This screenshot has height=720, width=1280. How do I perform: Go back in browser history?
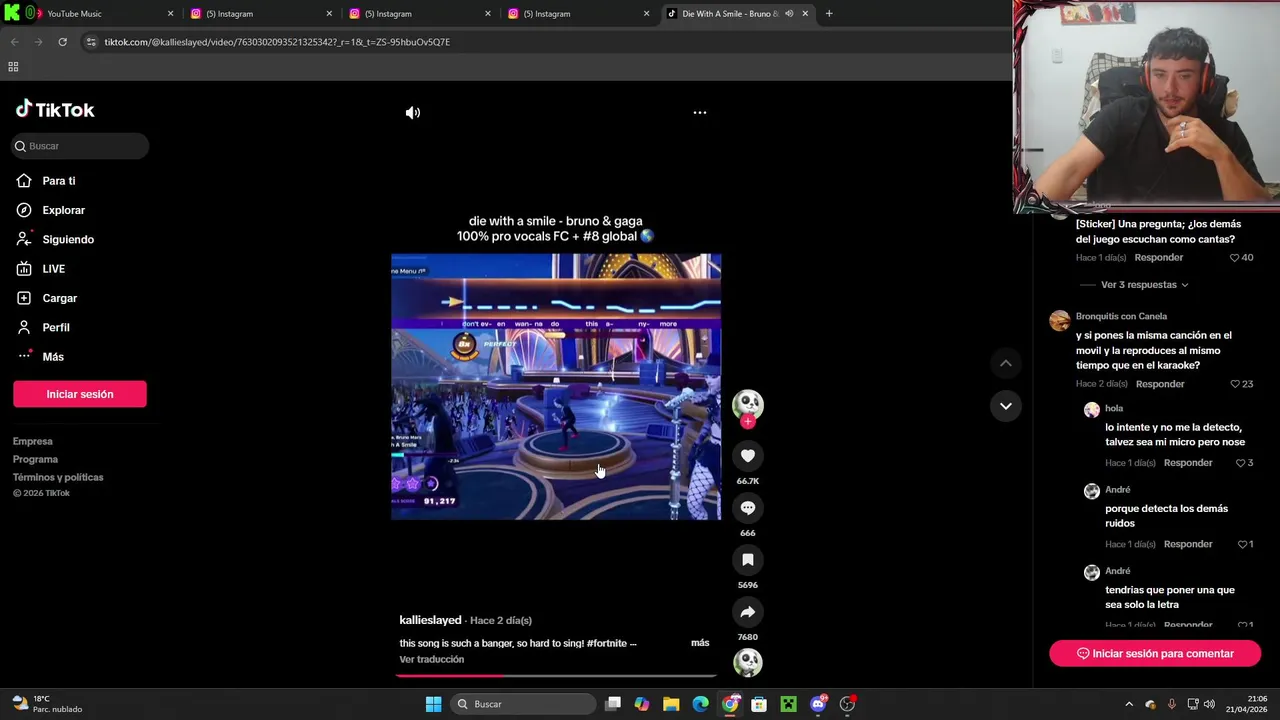(x=14, y=42)
